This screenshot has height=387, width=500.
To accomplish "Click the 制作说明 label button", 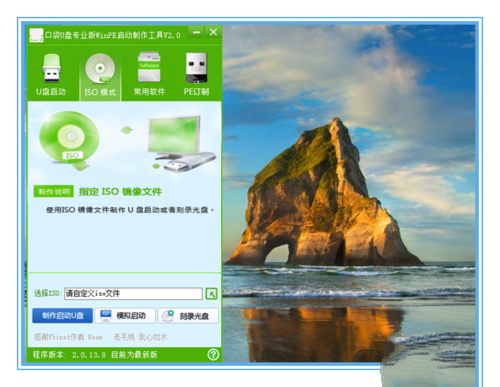I will click(53, 191).
